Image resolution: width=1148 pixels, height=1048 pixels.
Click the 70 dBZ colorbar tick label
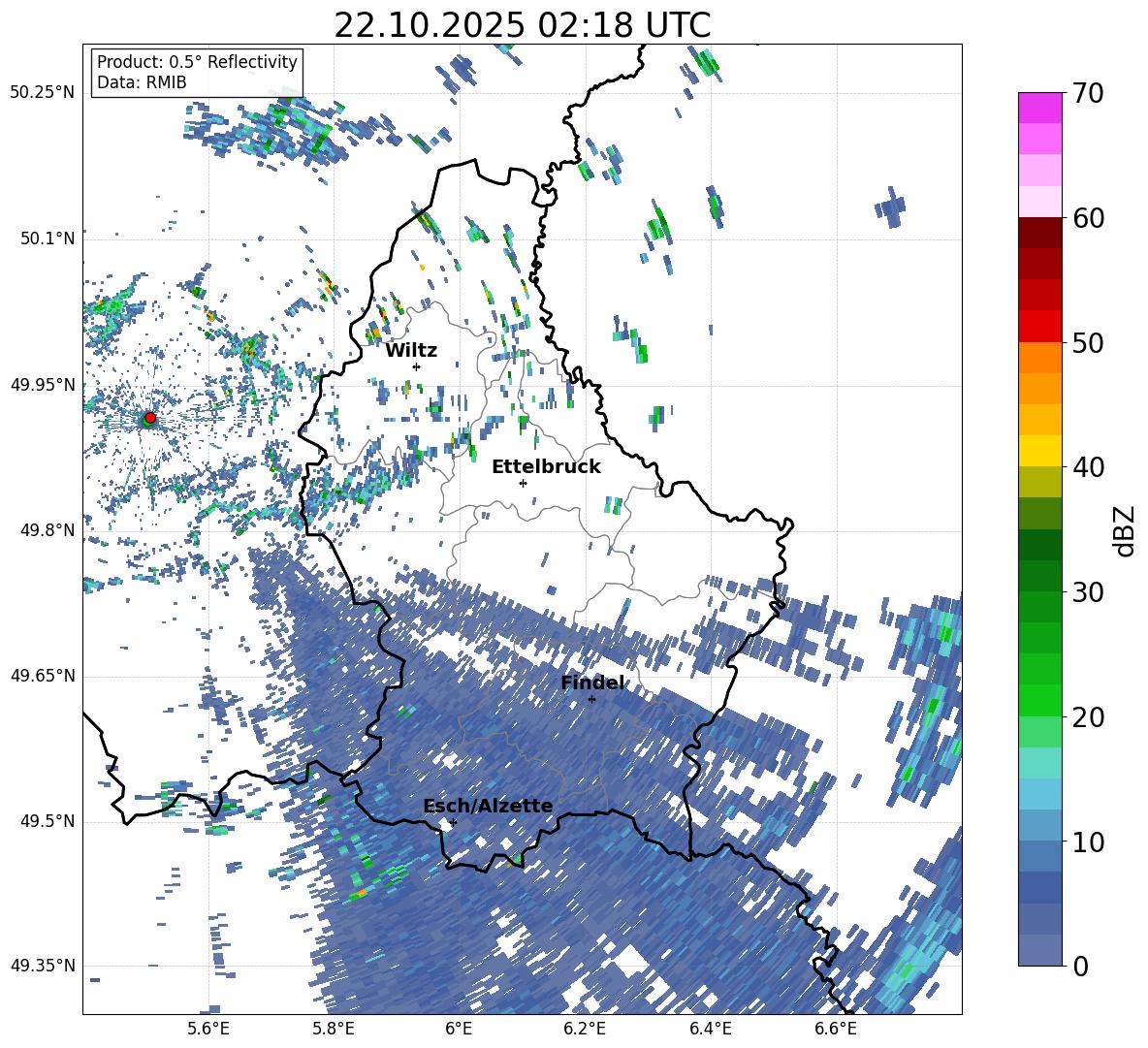click(x=1088, y=93)
